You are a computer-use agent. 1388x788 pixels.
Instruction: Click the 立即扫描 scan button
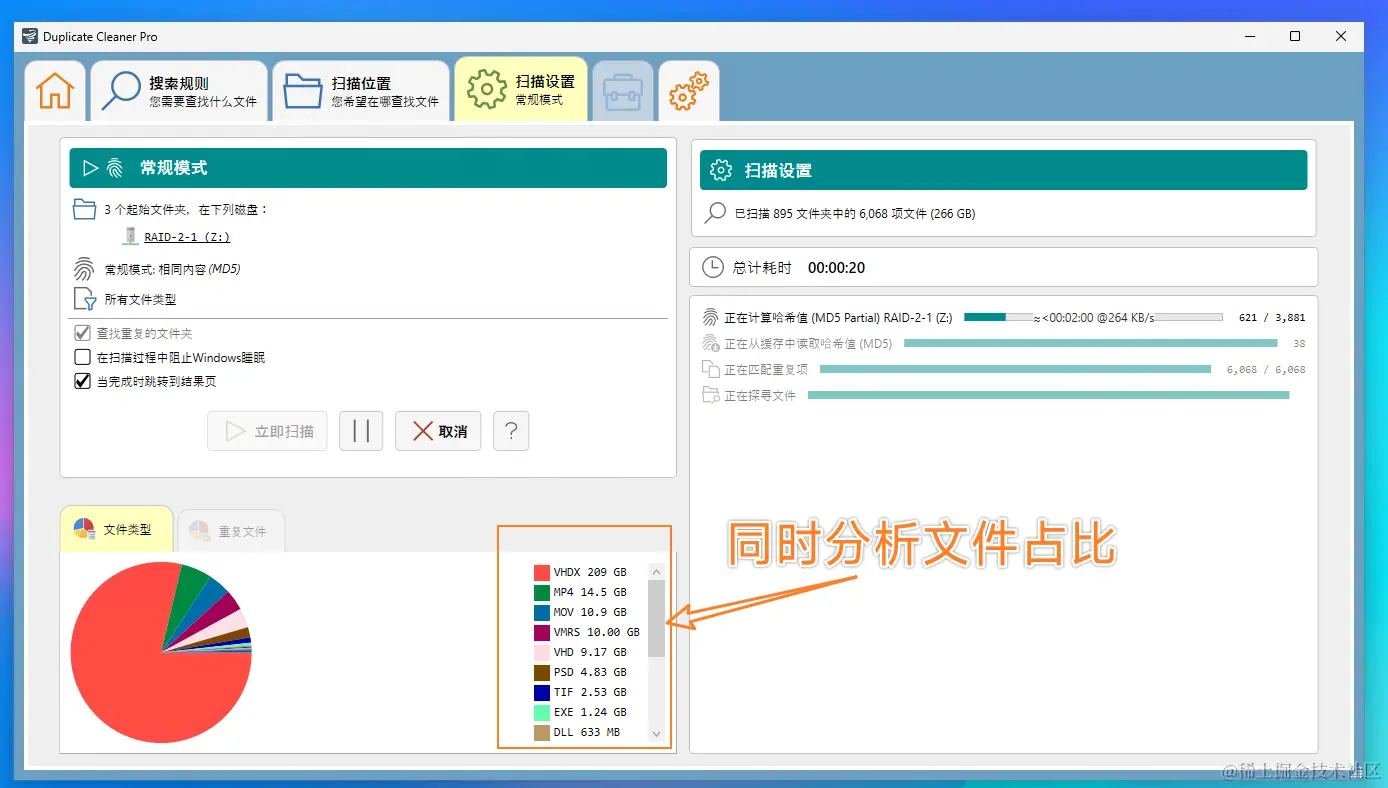[268, 431]
